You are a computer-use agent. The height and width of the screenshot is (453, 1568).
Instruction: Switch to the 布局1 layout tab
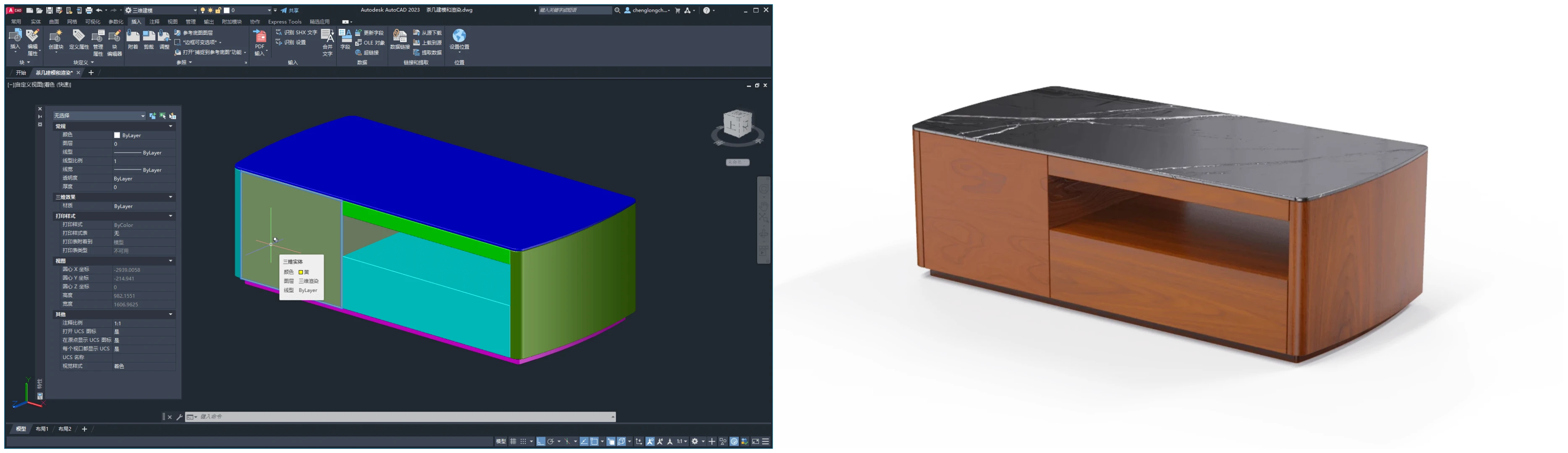(x=42, y=429)
